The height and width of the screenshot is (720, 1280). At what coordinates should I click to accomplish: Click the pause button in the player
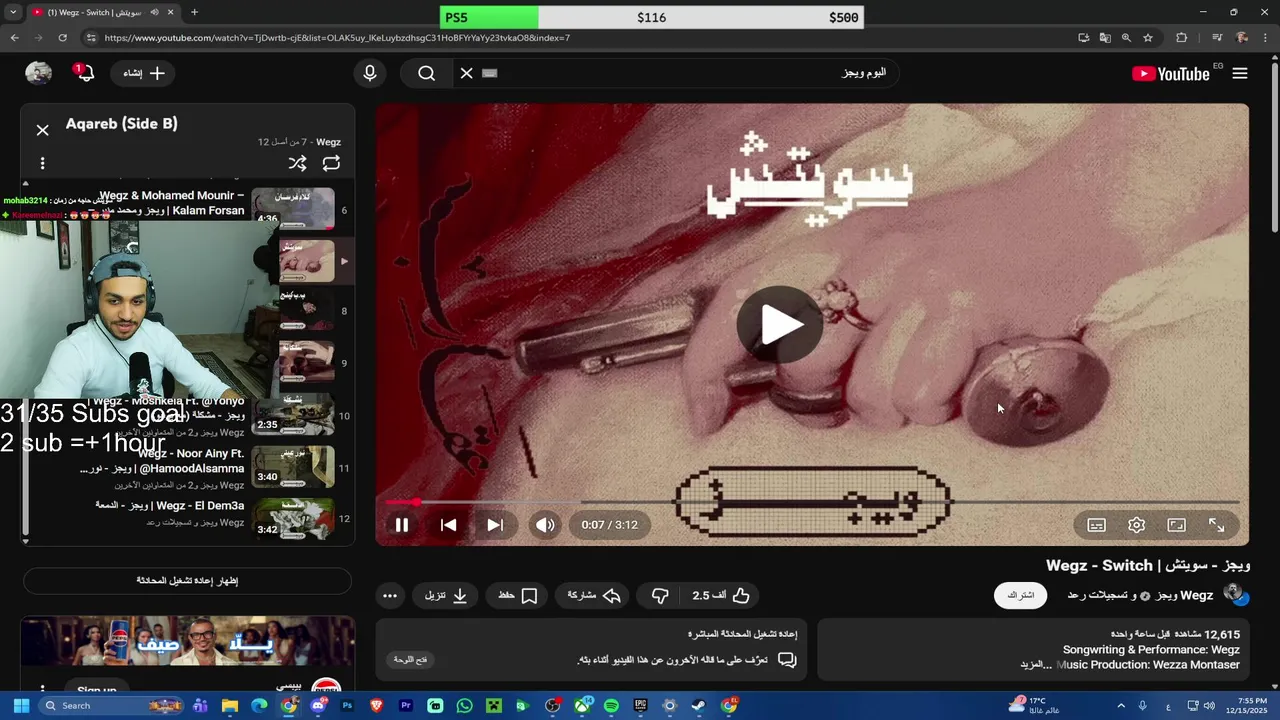[402, 525]
